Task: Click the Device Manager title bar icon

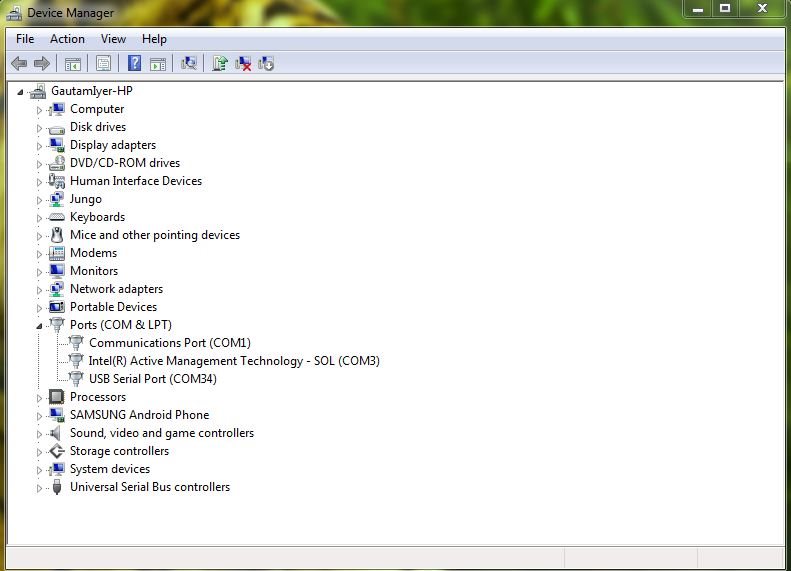Action: [x=14, y=13]
